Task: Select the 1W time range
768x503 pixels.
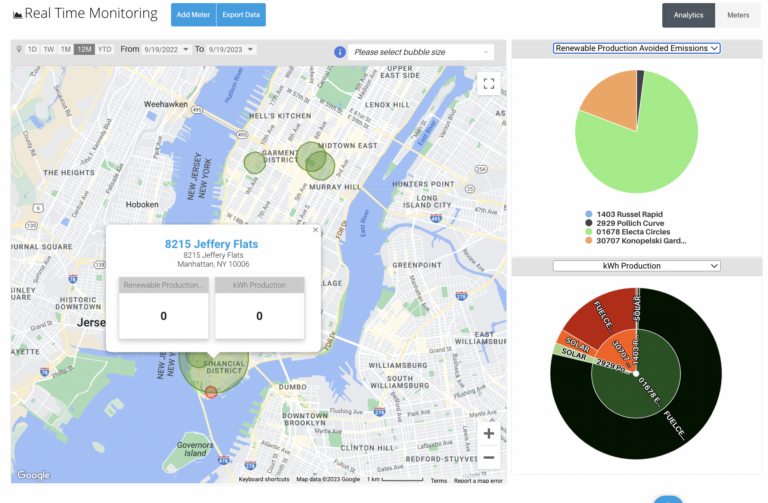Action: [x=48, y=49]
